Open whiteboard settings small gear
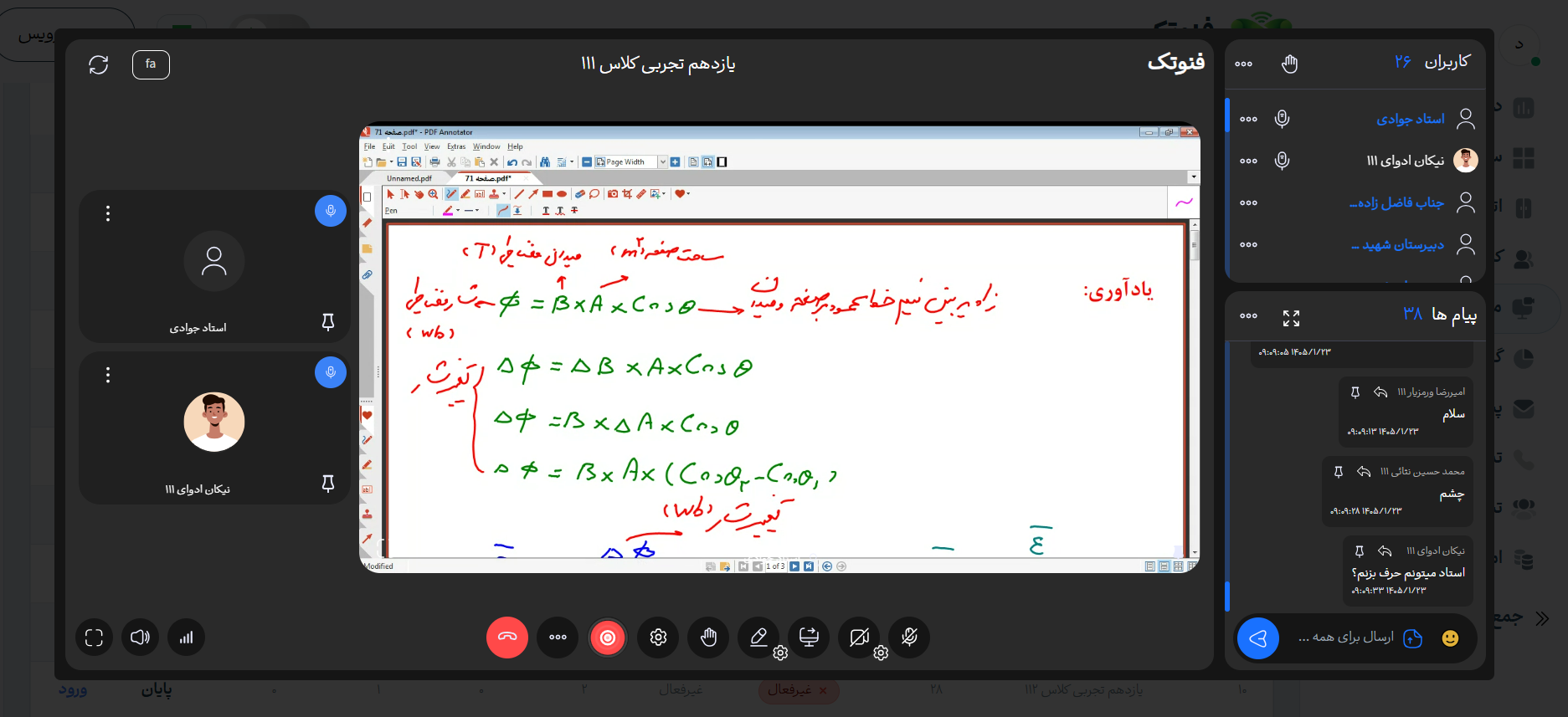Image resolution: width=1568 pixels, height=717 pixels. 780,653
